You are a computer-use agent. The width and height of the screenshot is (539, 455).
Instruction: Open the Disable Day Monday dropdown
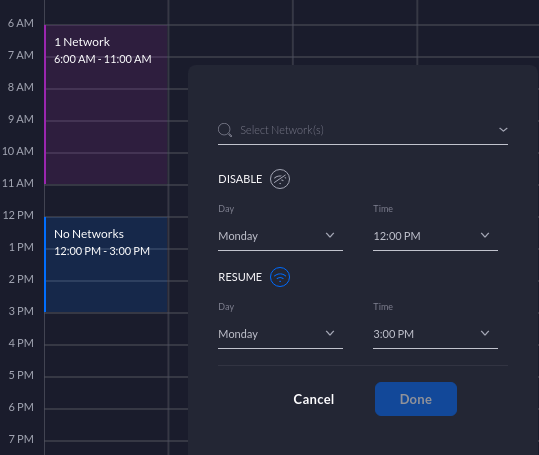[280, 236]
